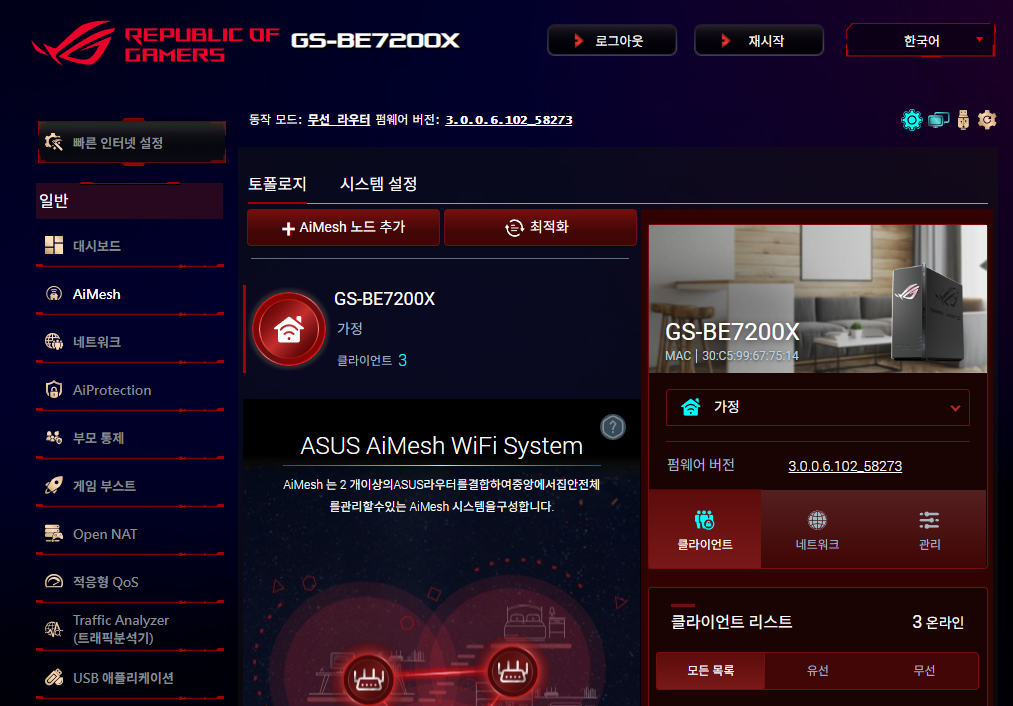
Task: Click the USB application icon
Action: [54, 678]
